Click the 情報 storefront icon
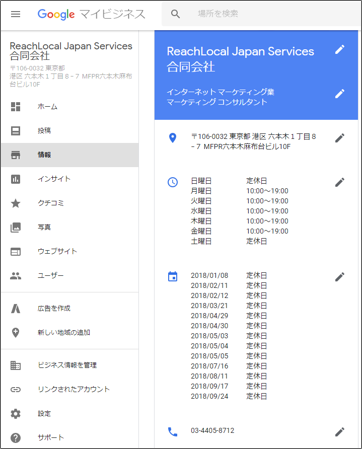Image resolution: width=362 pixels, height=449 pixels. 16,155
